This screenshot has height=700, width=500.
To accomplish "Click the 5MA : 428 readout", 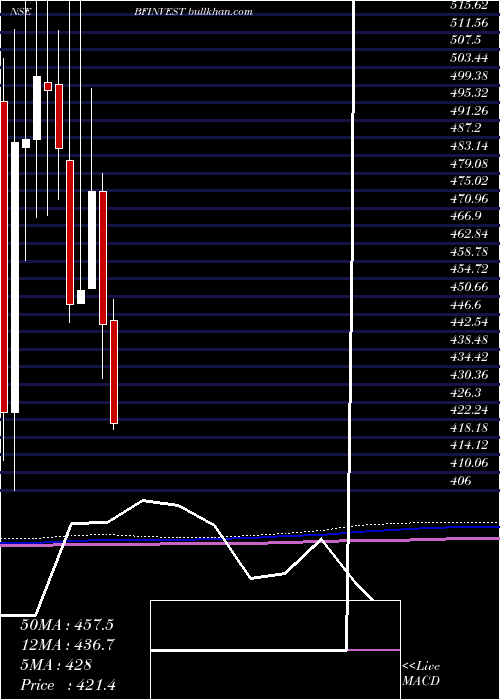I will coord(56,665).
